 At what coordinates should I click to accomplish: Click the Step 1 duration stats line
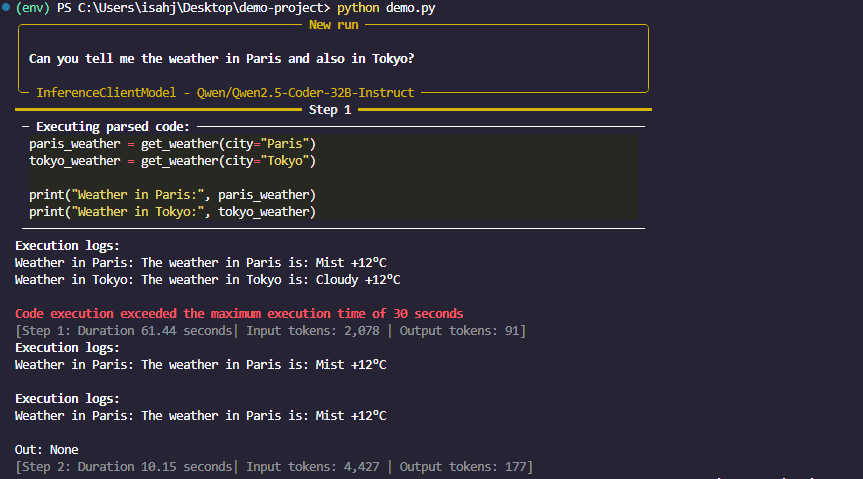(x=270, y=330)
